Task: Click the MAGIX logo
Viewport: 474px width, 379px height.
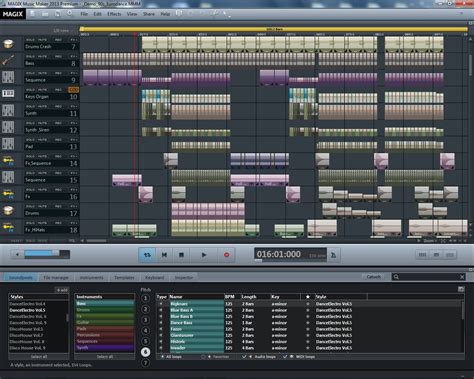Action: pyautogui.click(x=13, y=14)
